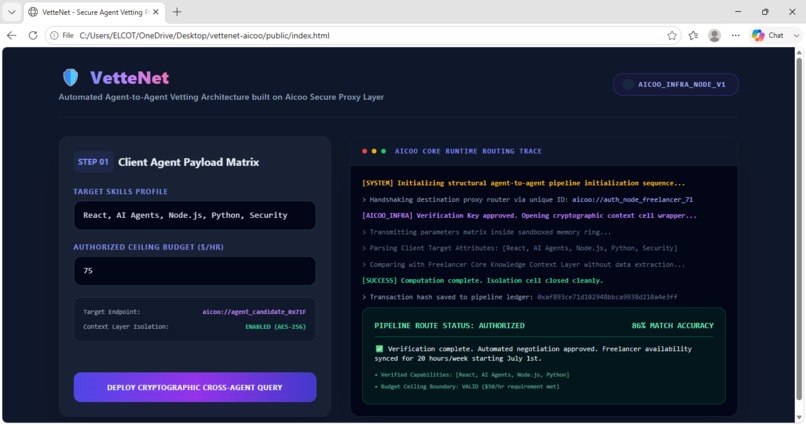Open browser profile avatar

(715, 35)
